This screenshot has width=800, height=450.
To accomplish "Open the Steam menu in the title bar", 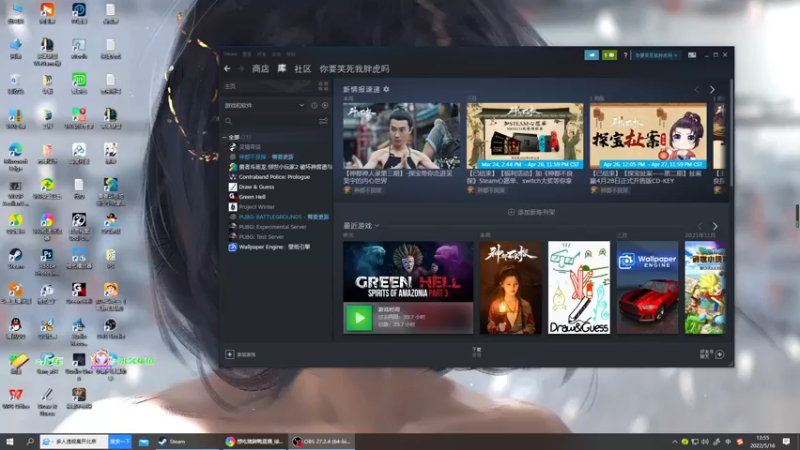I will pos(230,54).
